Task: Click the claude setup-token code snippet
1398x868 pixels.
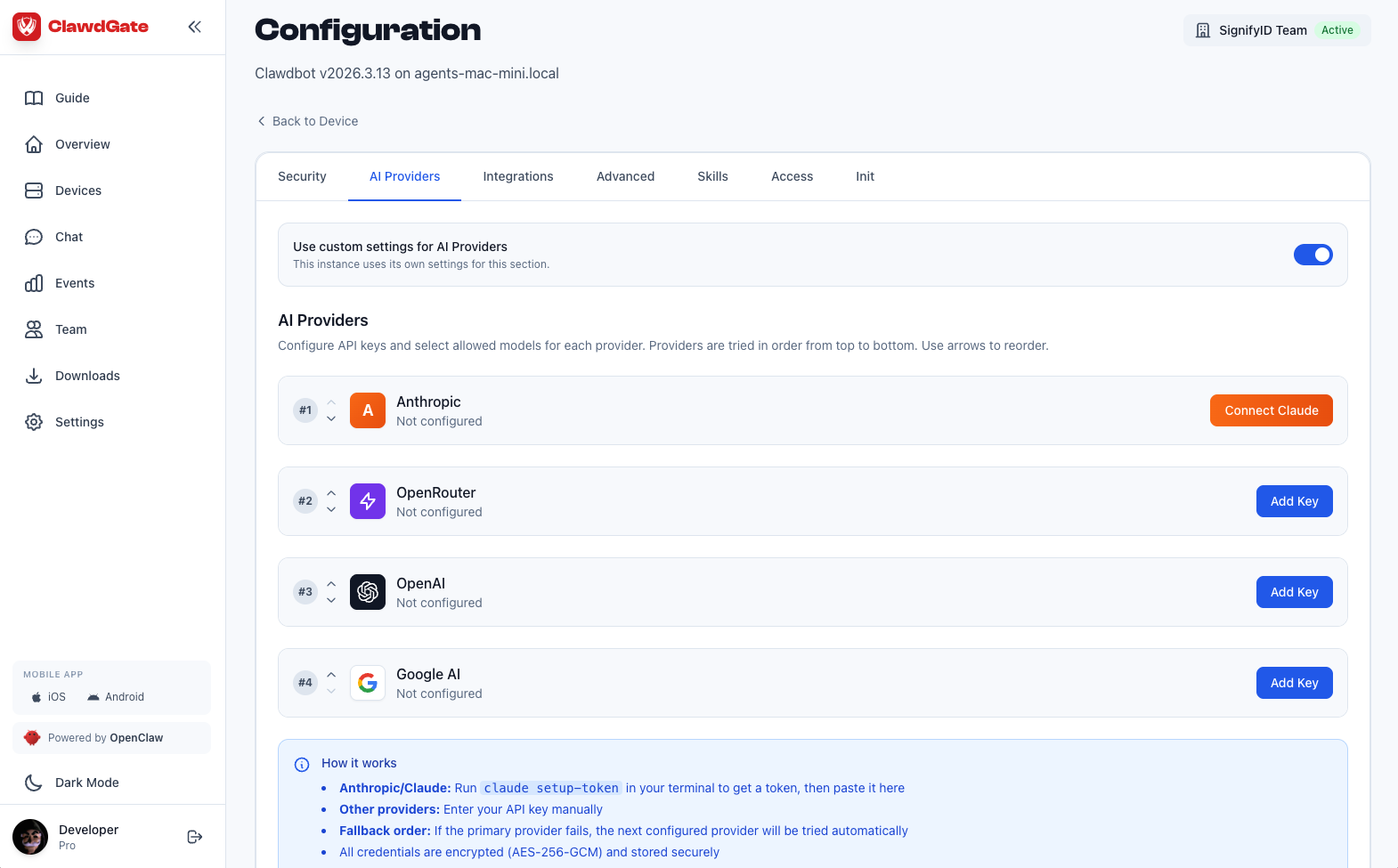Action: pos(551,788)
